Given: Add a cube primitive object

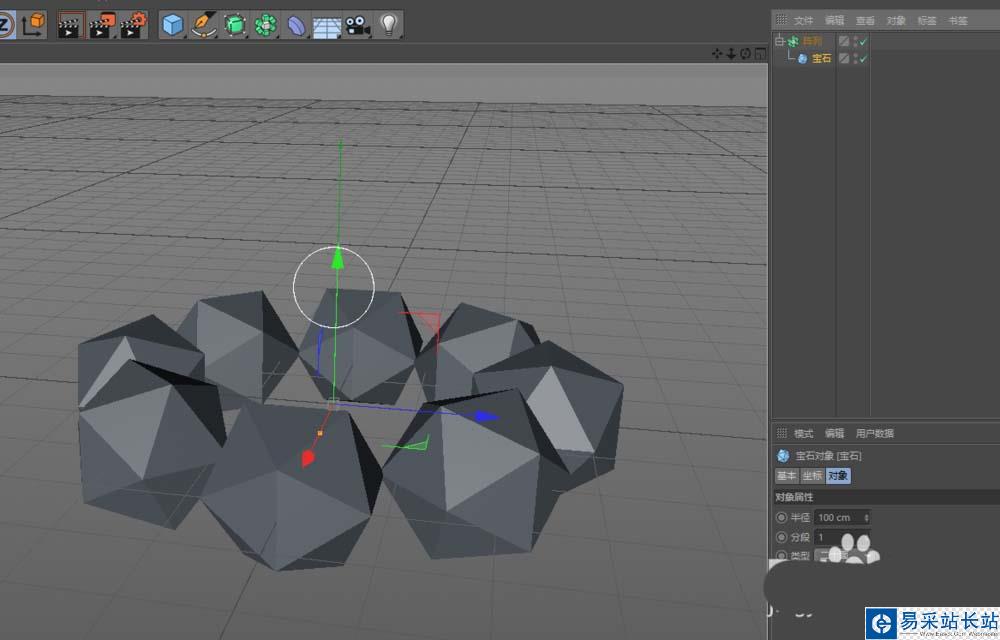Looking at the screenshot, I should point(173,25).
